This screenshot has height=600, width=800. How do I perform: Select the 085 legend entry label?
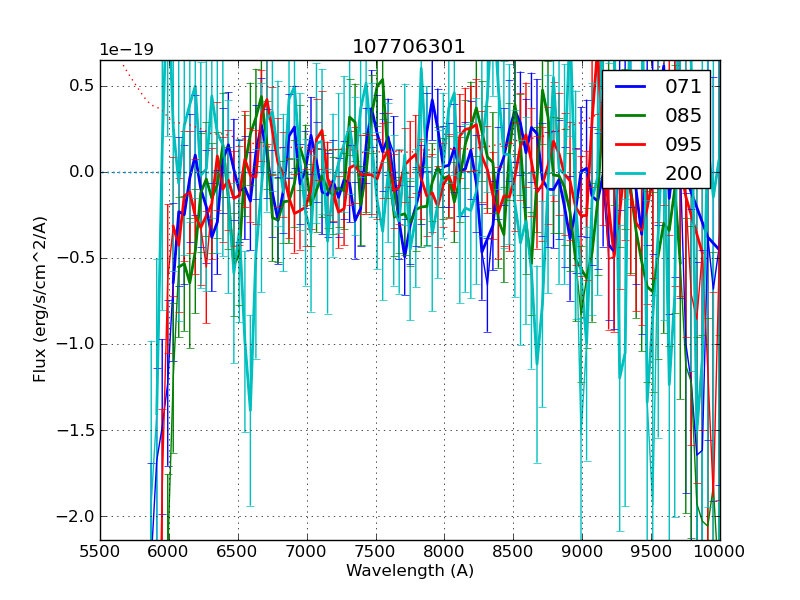pos(683,115)
